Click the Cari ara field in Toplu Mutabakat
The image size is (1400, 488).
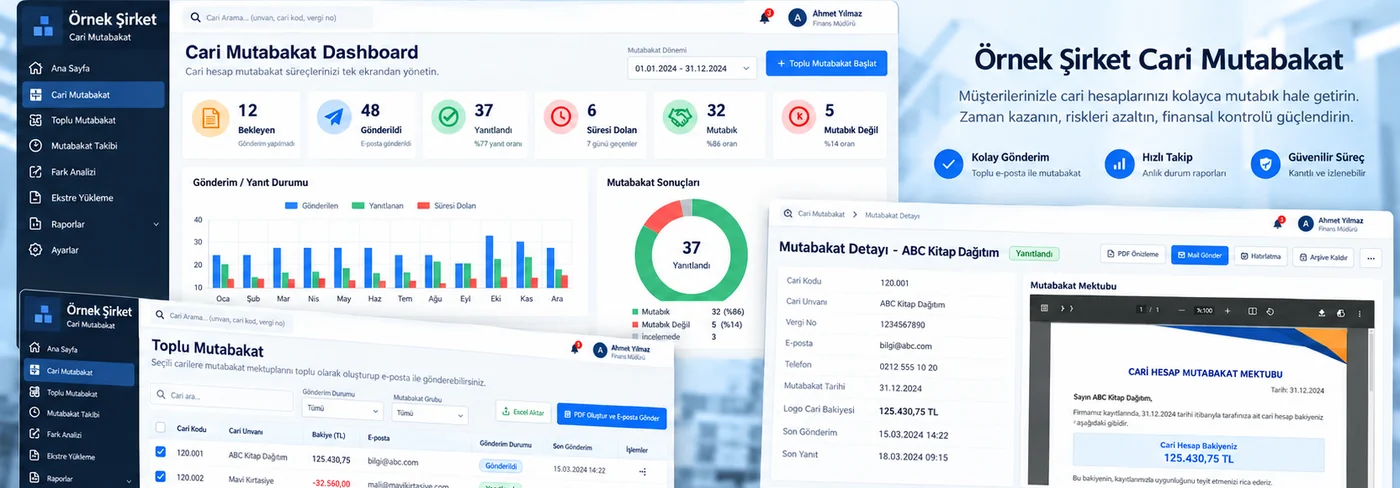(x=223, y=396)
